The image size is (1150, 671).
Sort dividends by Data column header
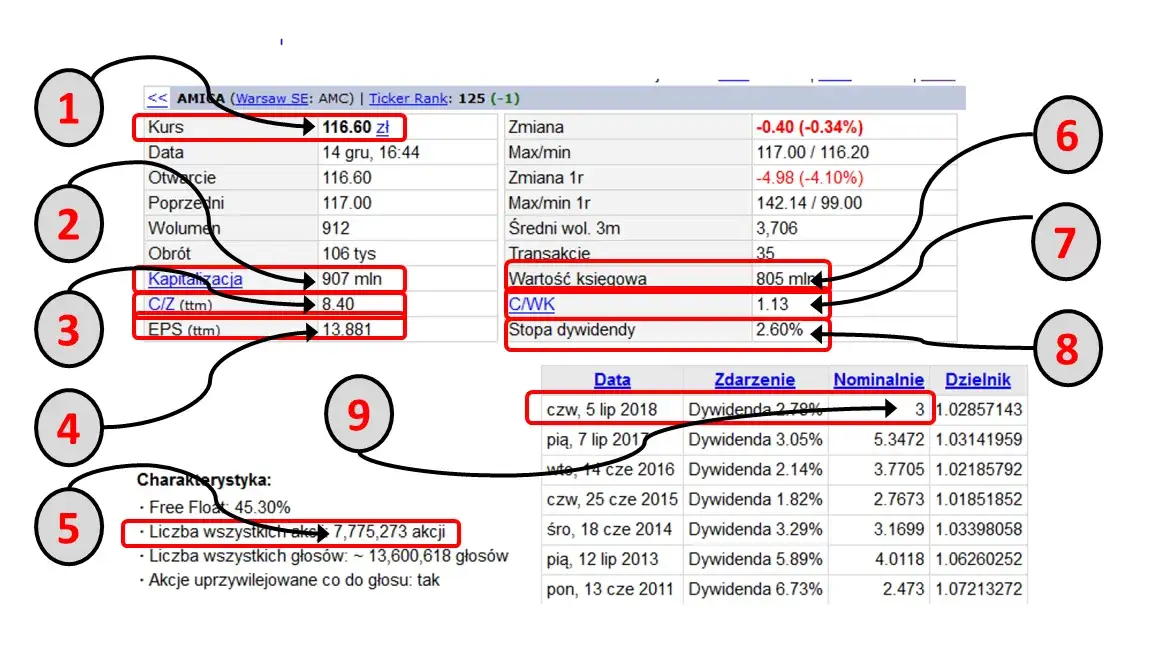point(612,379)
